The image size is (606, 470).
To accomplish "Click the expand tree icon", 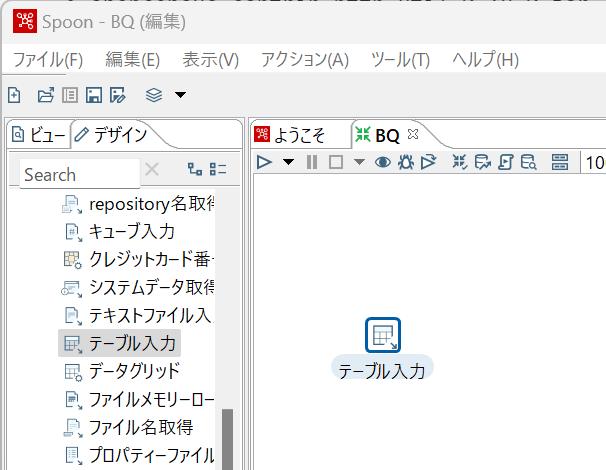I will point(195,169).
